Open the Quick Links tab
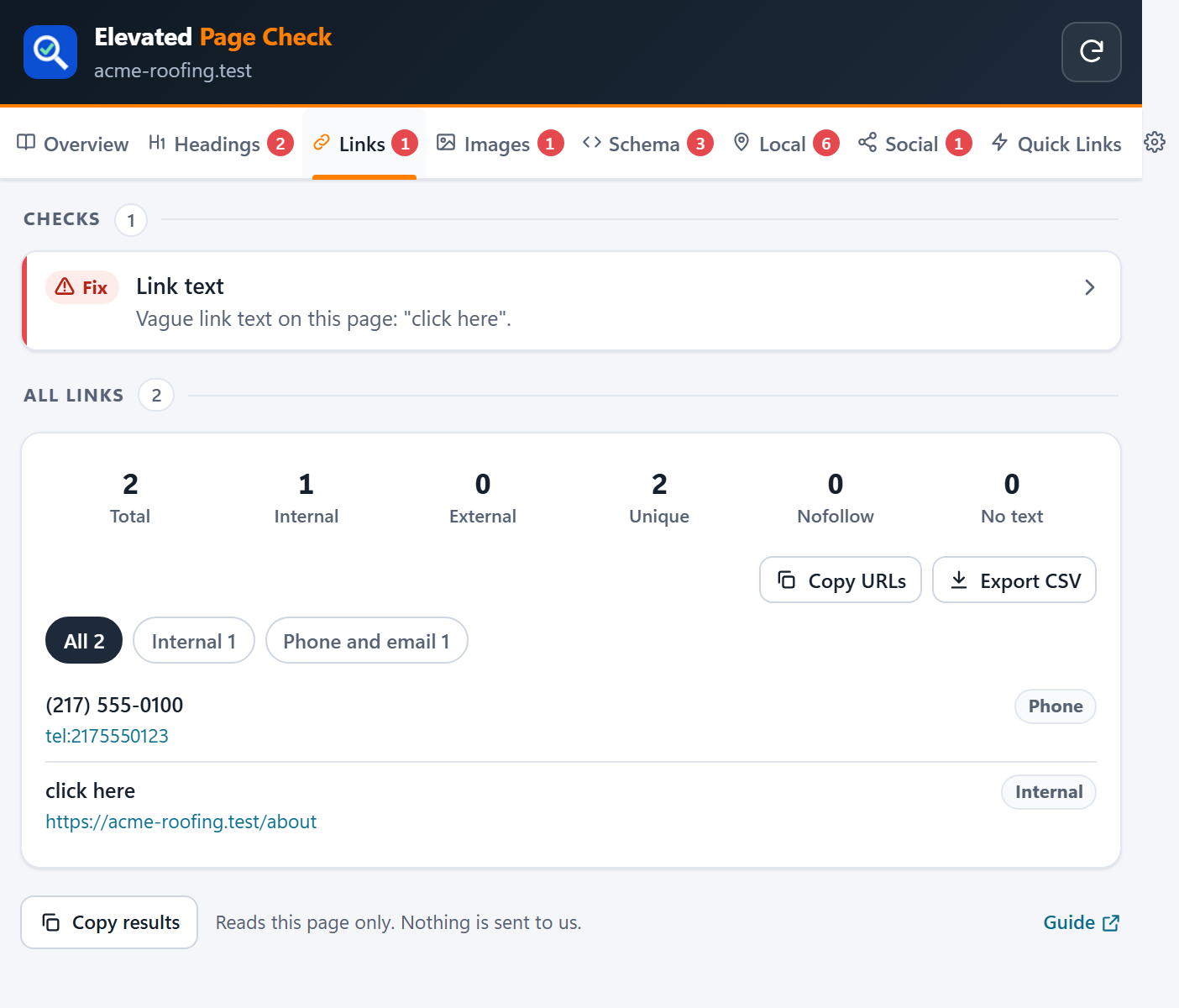1179x1008 pixels. click(1056, 144)
